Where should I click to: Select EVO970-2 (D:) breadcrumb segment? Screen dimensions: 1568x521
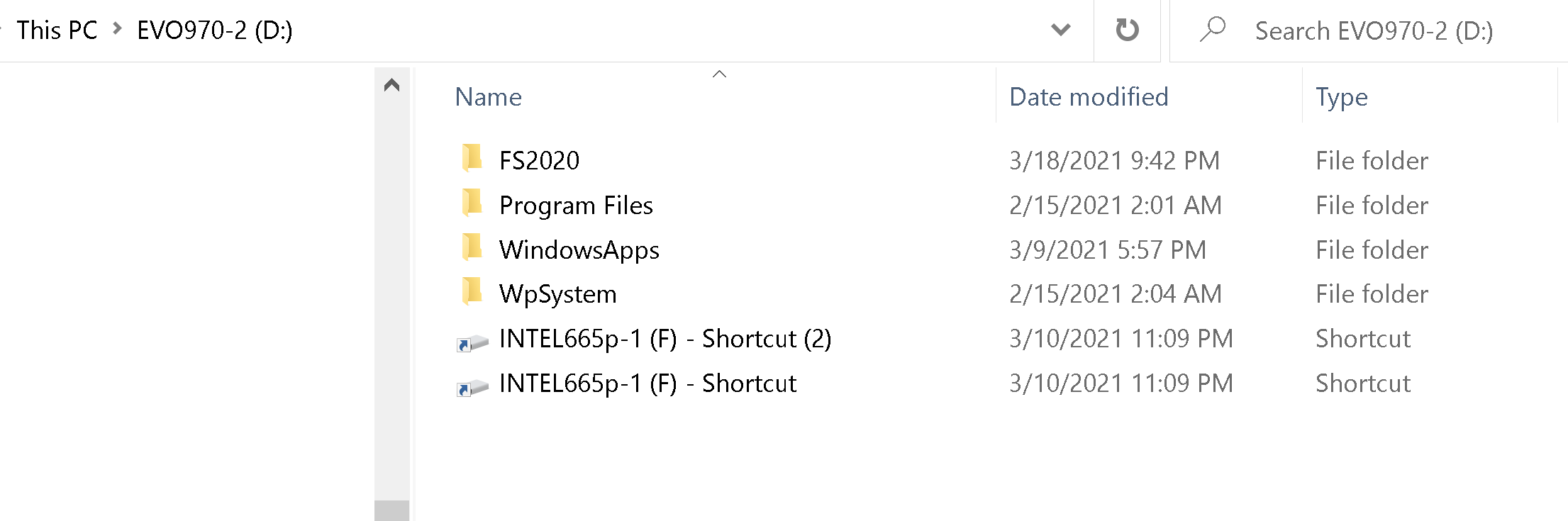214,30
